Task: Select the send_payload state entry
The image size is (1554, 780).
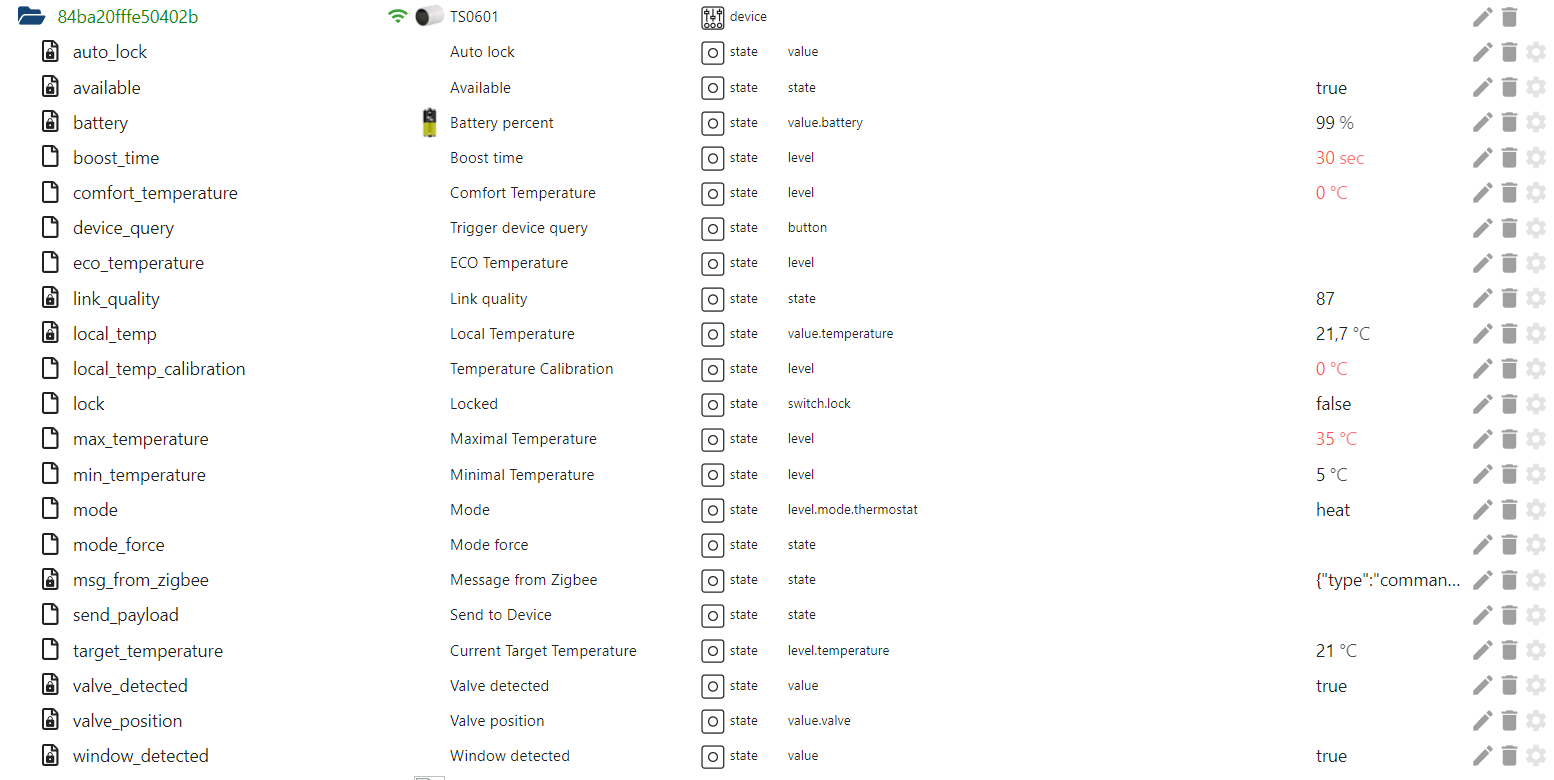Action: pyautogui.click(x=125, y=615)
